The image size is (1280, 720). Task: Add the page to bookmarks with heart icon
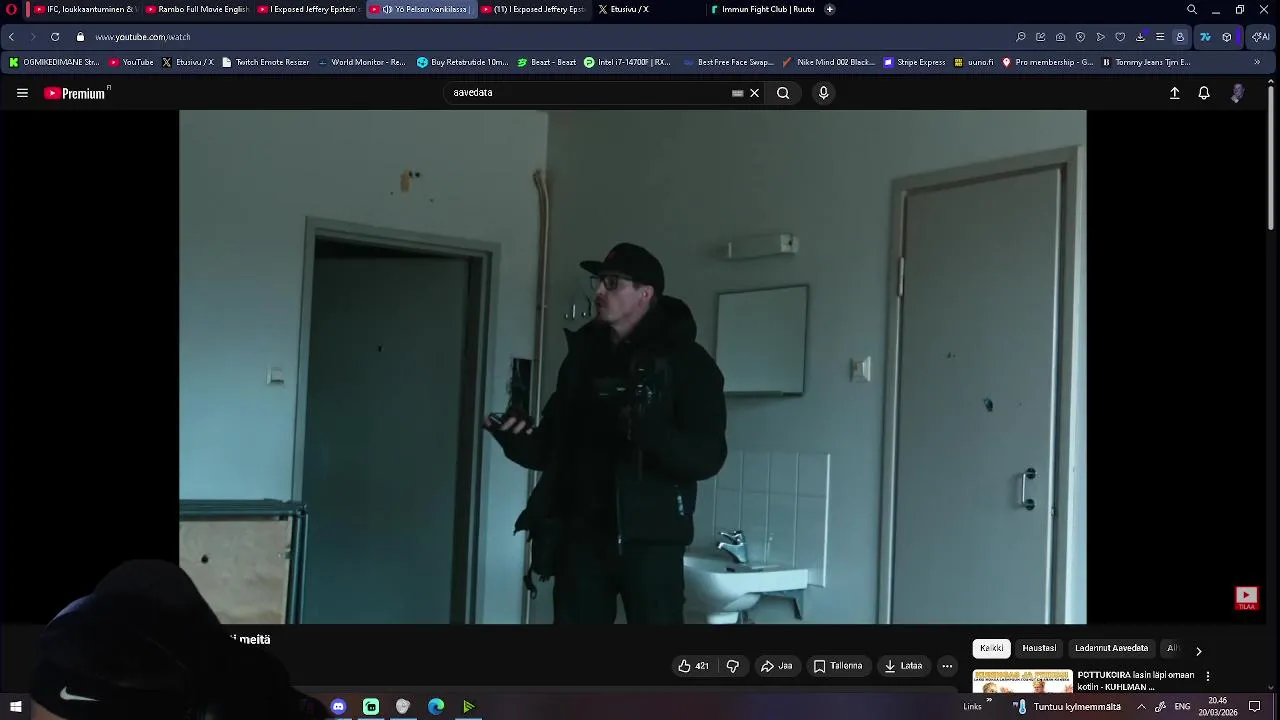1120,37
